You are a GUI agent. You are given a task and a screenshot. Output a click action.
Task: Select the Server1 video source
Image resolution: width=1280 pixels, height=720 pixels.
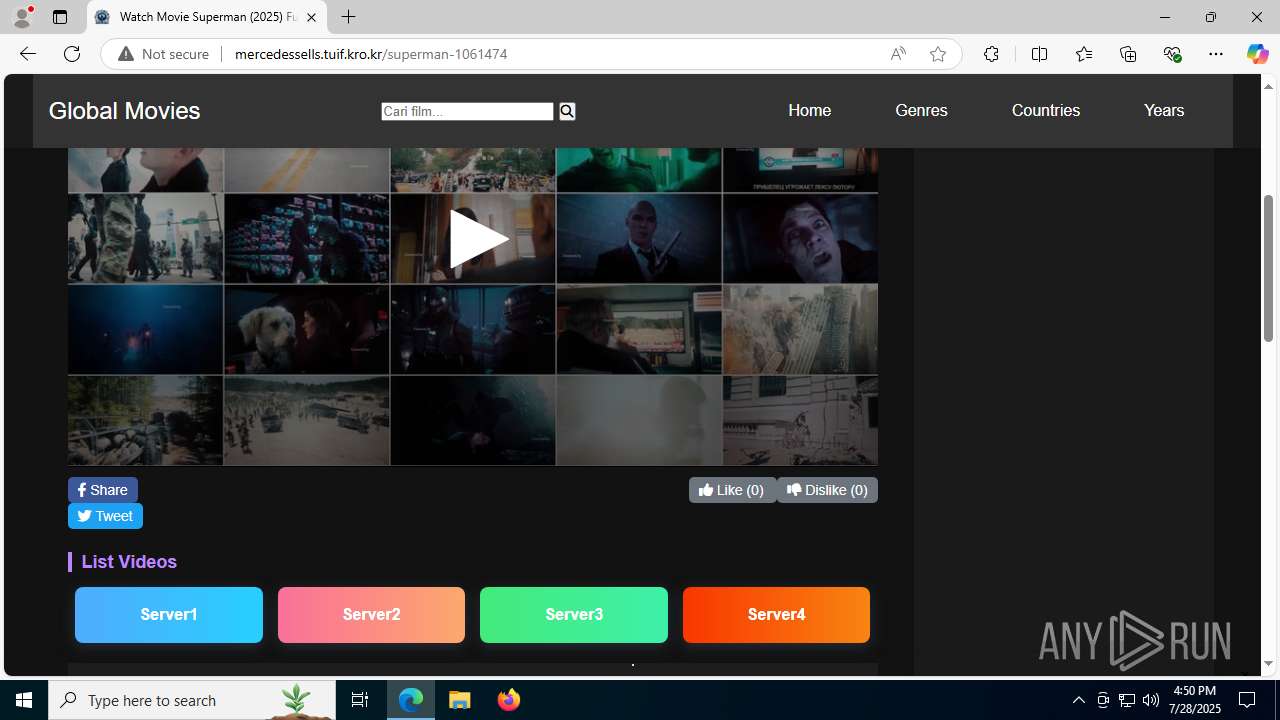[x=169, y=614]
